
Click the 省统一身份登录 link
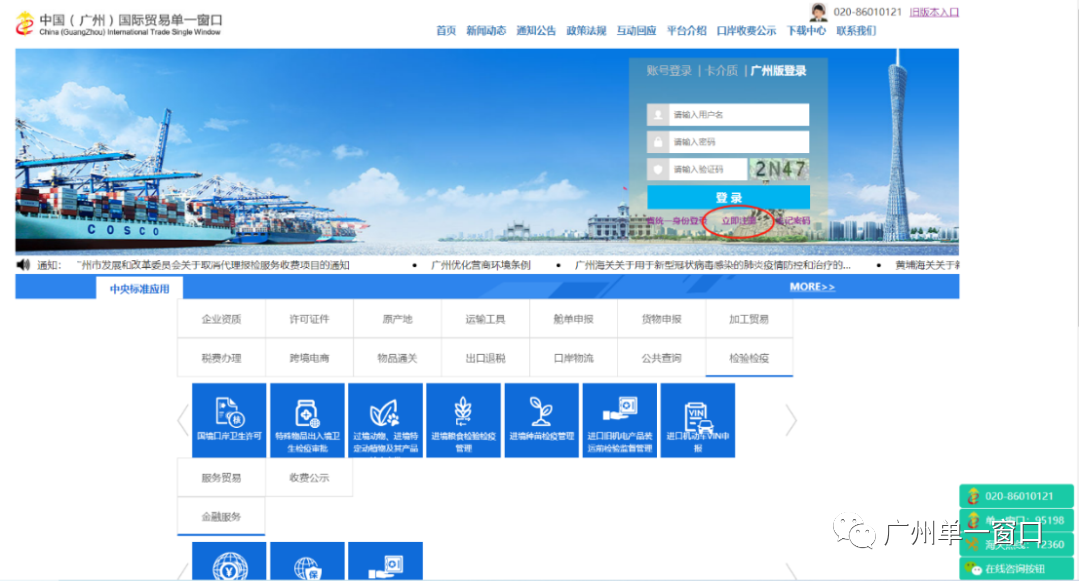(676, 221)
